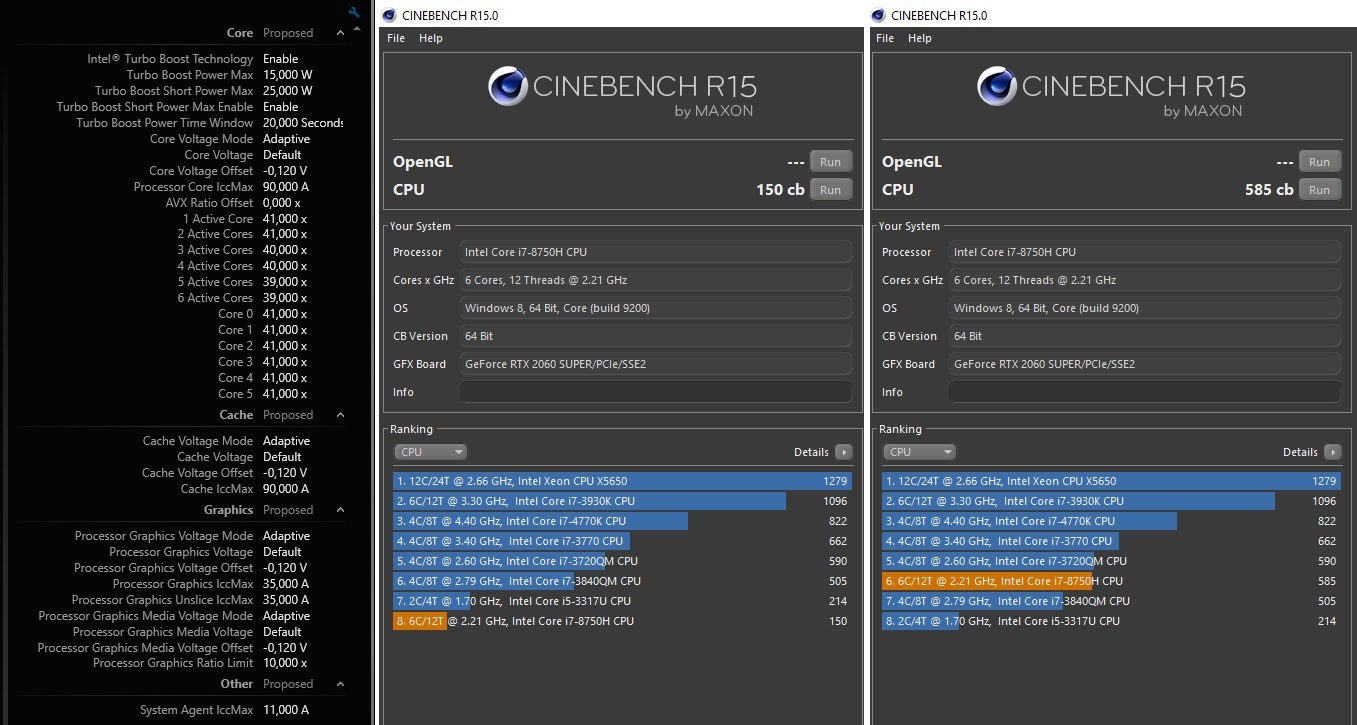Click AVX Ratio Offset 0,000 x value
Image resolution: width=1357 pixels, height=725 pixels.
coord(282,203)
